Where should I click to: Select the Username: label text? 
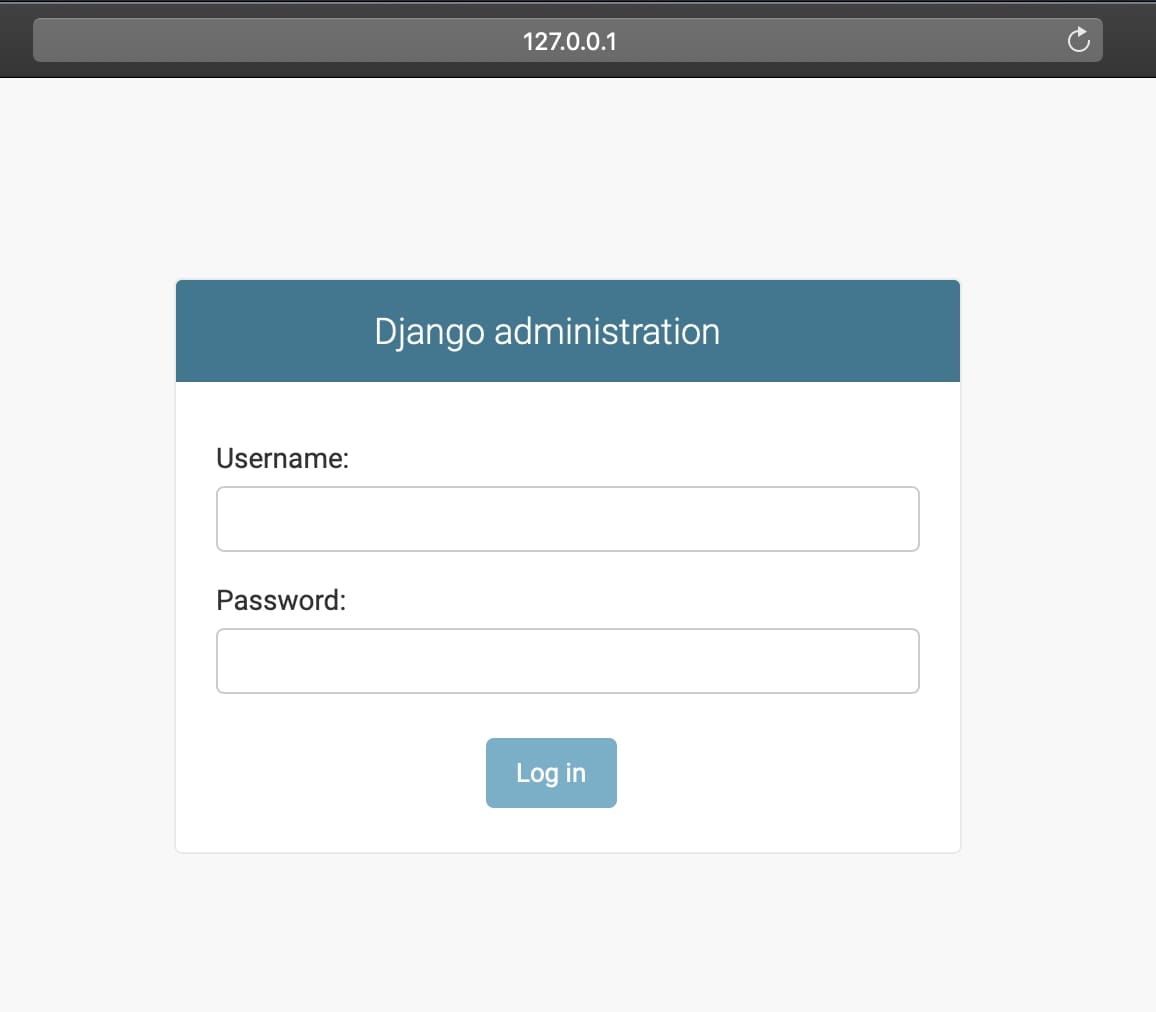282,458
